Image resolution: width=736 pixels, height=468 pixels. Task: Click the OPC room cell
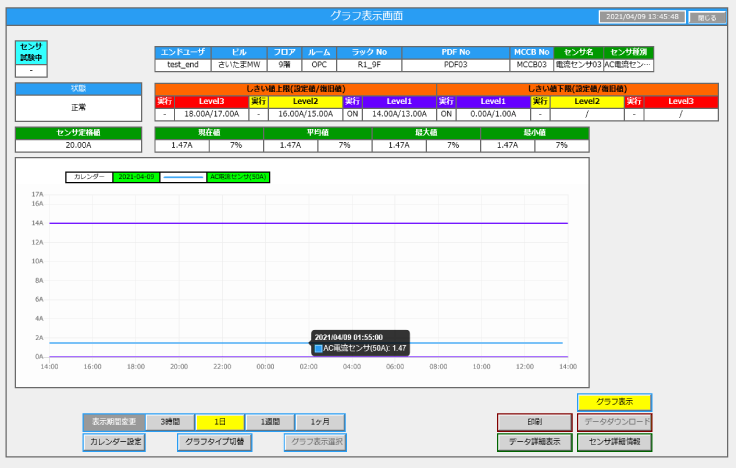click(x=319, y=65)
